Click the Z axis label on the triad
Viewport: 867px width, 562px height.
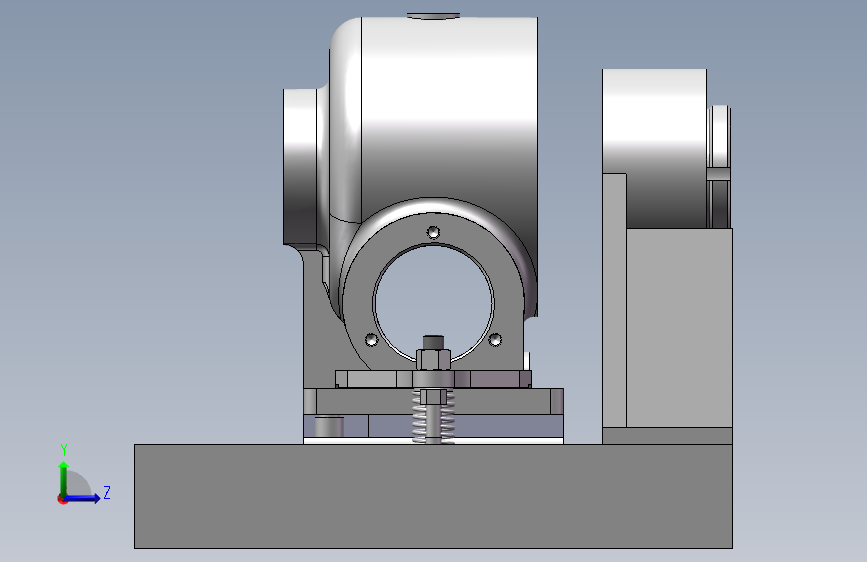[107, 492]
